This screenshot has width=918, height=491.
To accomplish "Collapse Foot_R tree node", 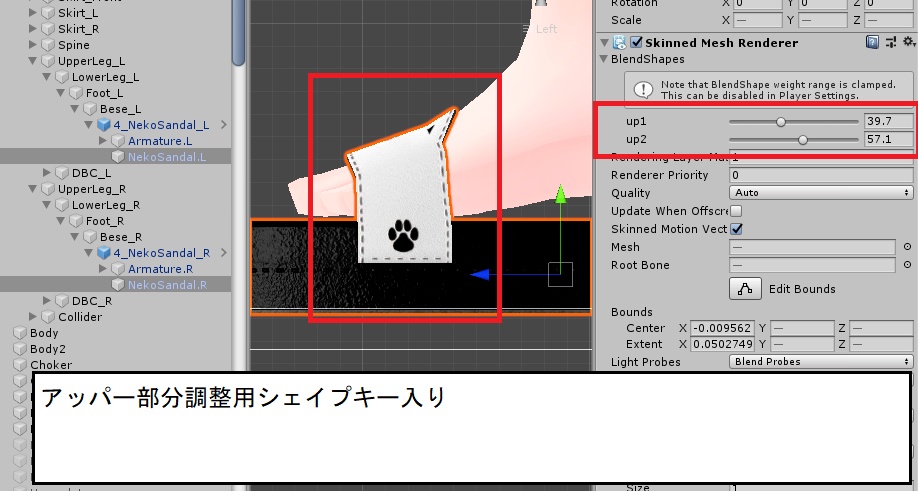I will [61, 221].
